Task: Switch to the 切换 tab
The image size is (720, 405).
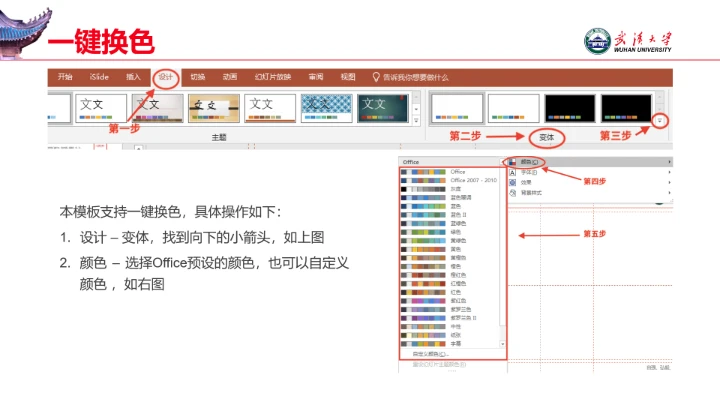Action: tap(197, 77)
